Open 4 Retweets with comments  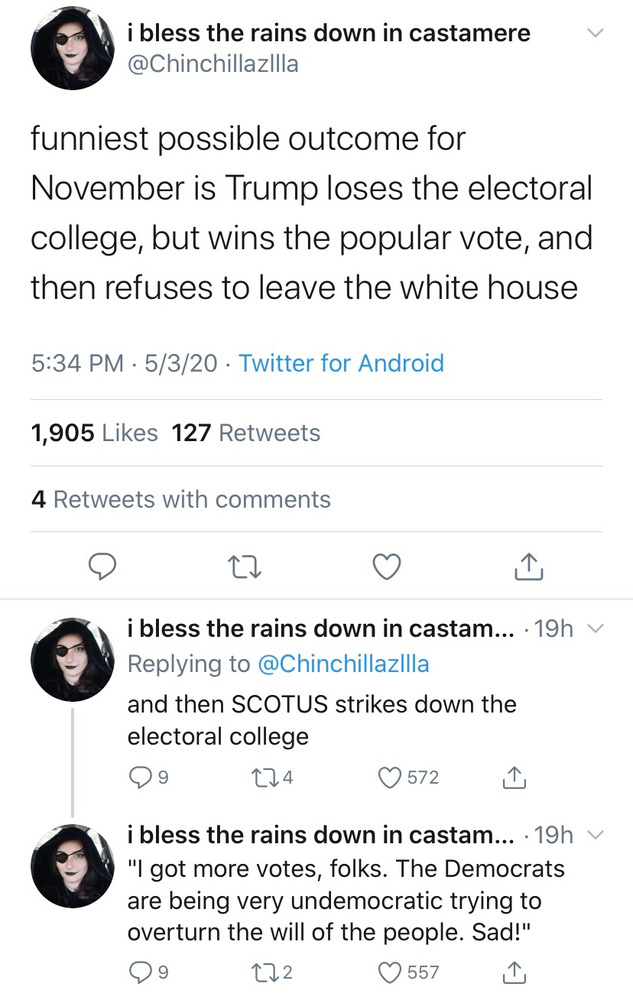tap(181, 499)
